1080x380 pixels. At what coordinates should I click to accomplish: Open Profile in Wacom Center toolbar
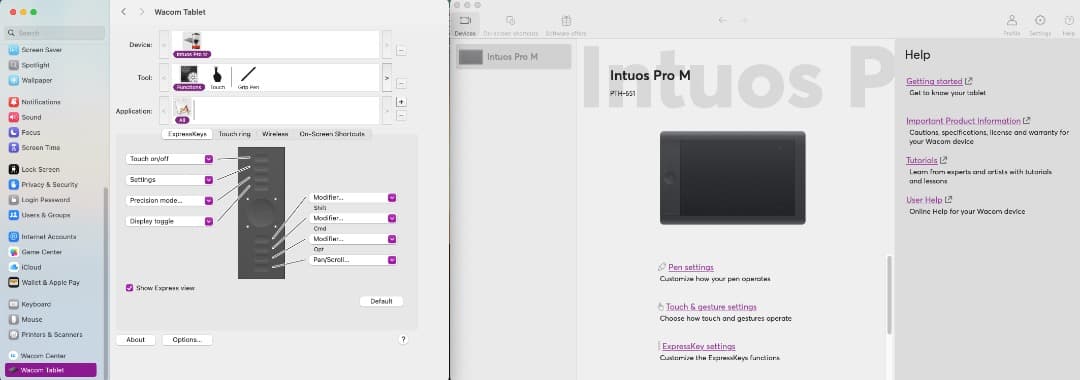[1012, 25]
